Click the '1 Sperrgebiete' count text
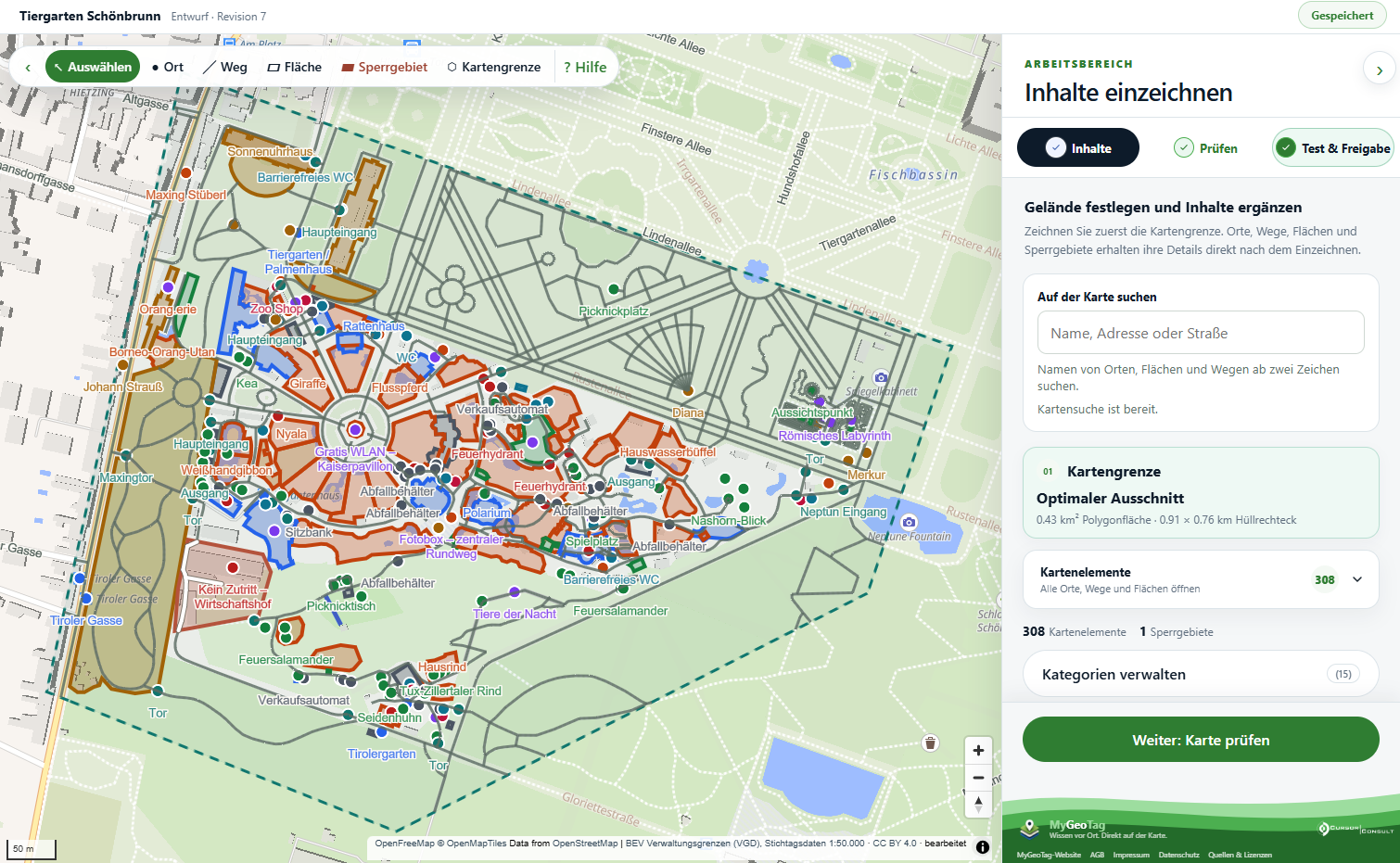Image resolution: width=1400 pixels, height=863 pixels. (1177, 632)
